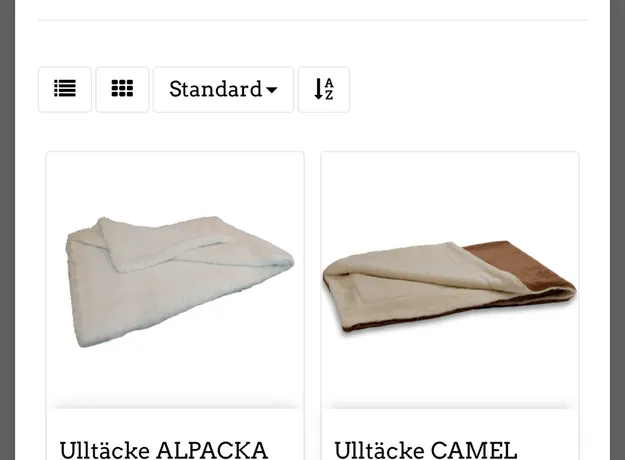View the white alpaca blanket image
Viewport: 625px width, 460px height.
tap(179, 281)
